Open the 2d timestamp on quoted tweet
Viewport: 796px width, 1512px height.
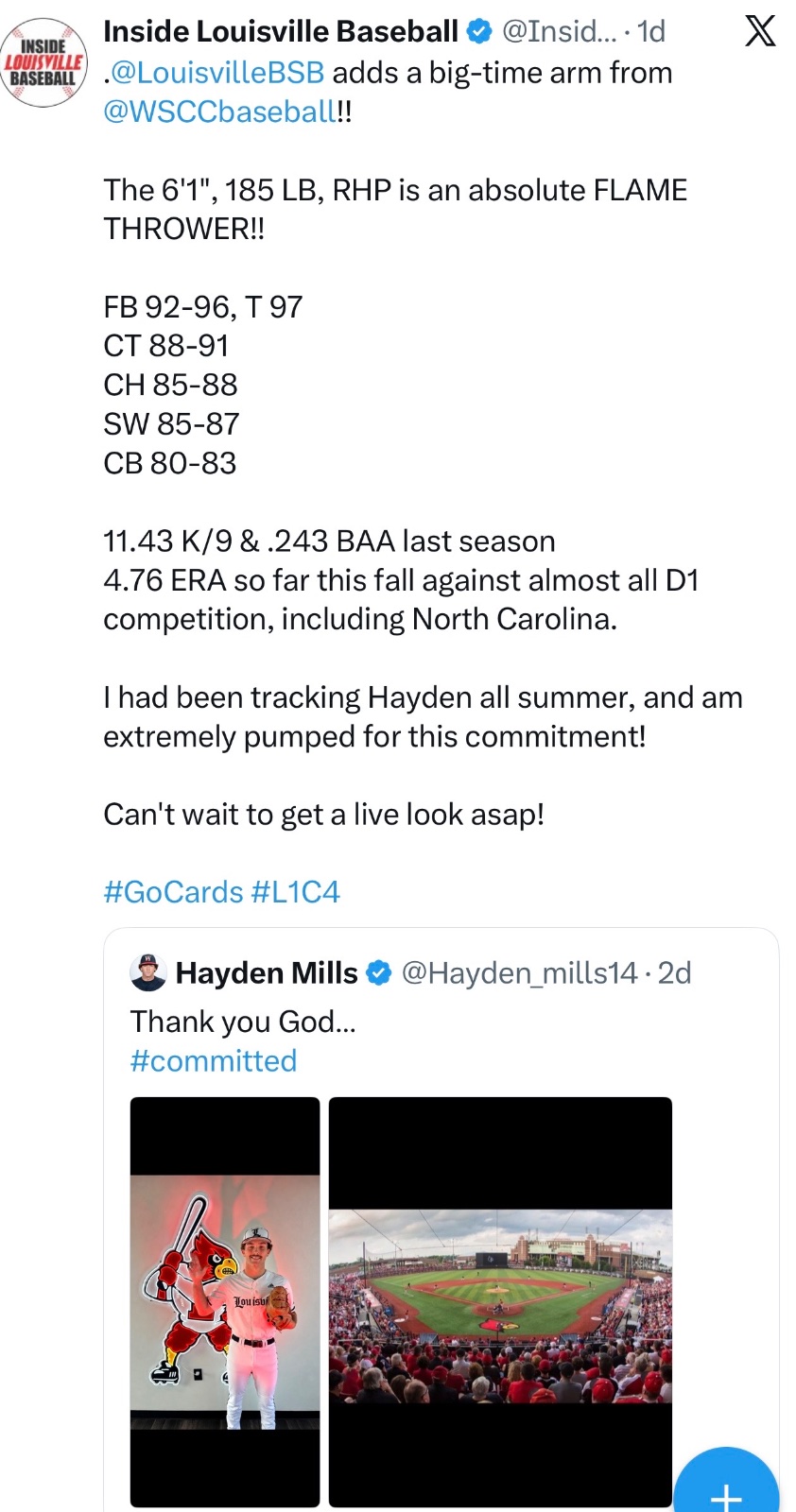pyautogui.click(x=674, y=972)
